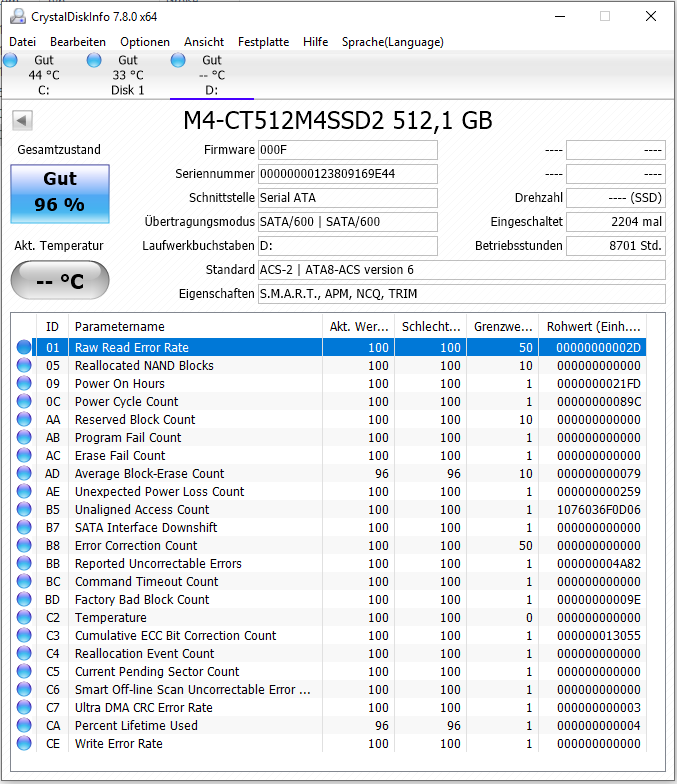Screen dimensions: 677x784
Task: Select the Smart Off-line Scan Uncorrectable Error row
Action: tap(330, 690)
